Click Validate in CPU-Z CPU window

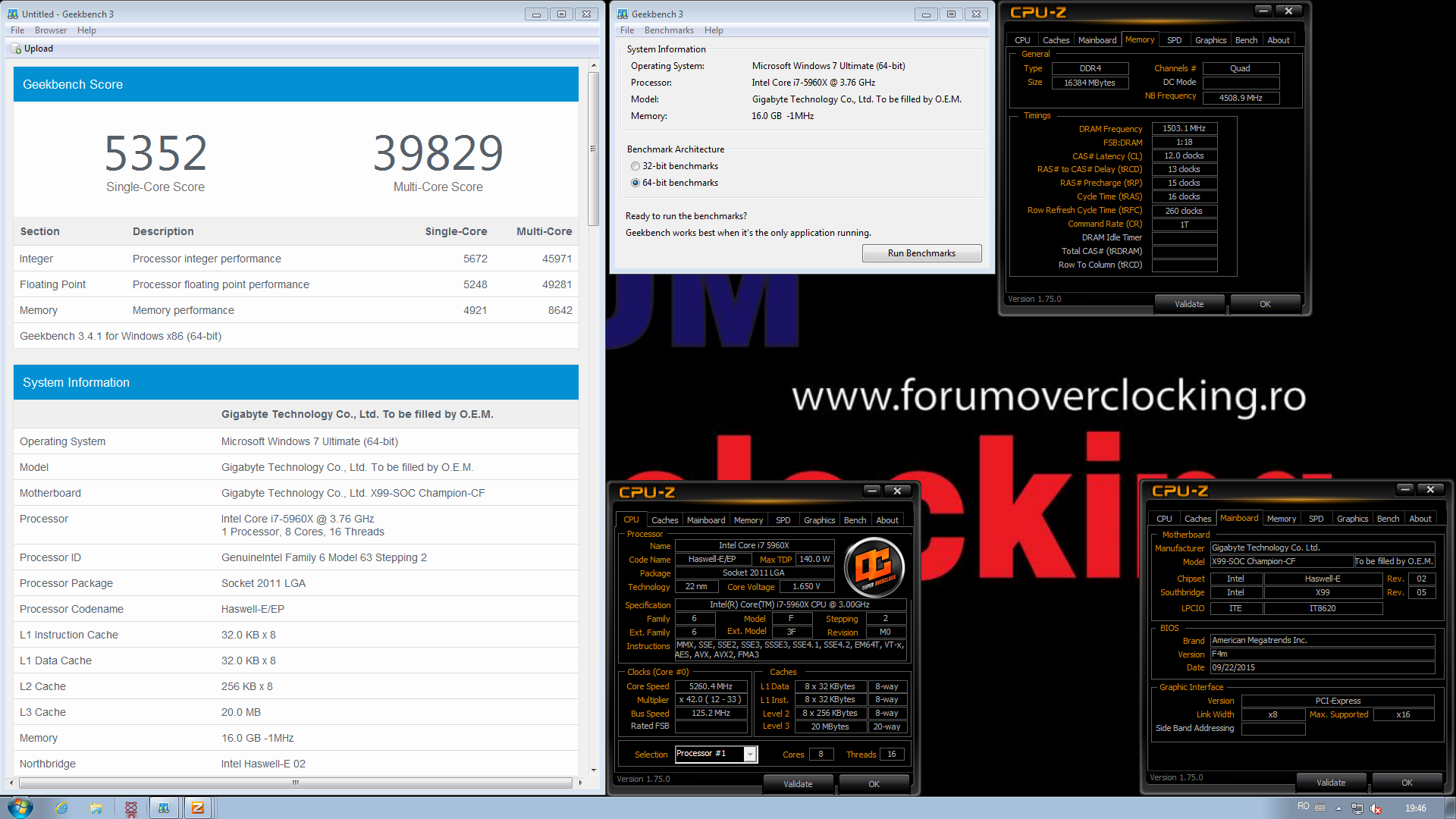click(x=798, y=784)
